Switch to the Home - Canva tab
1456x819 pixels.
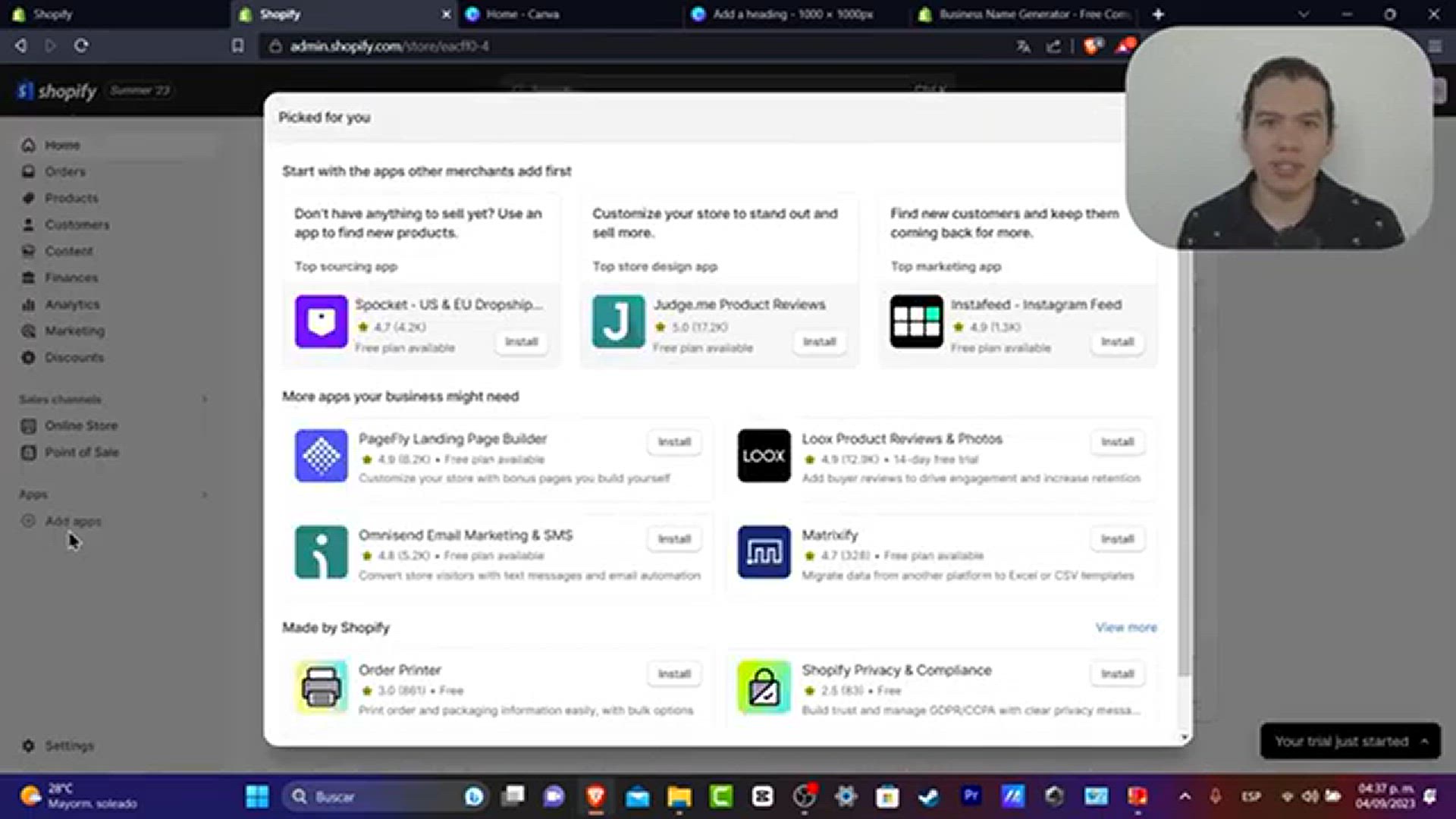(x=569, y=14)
